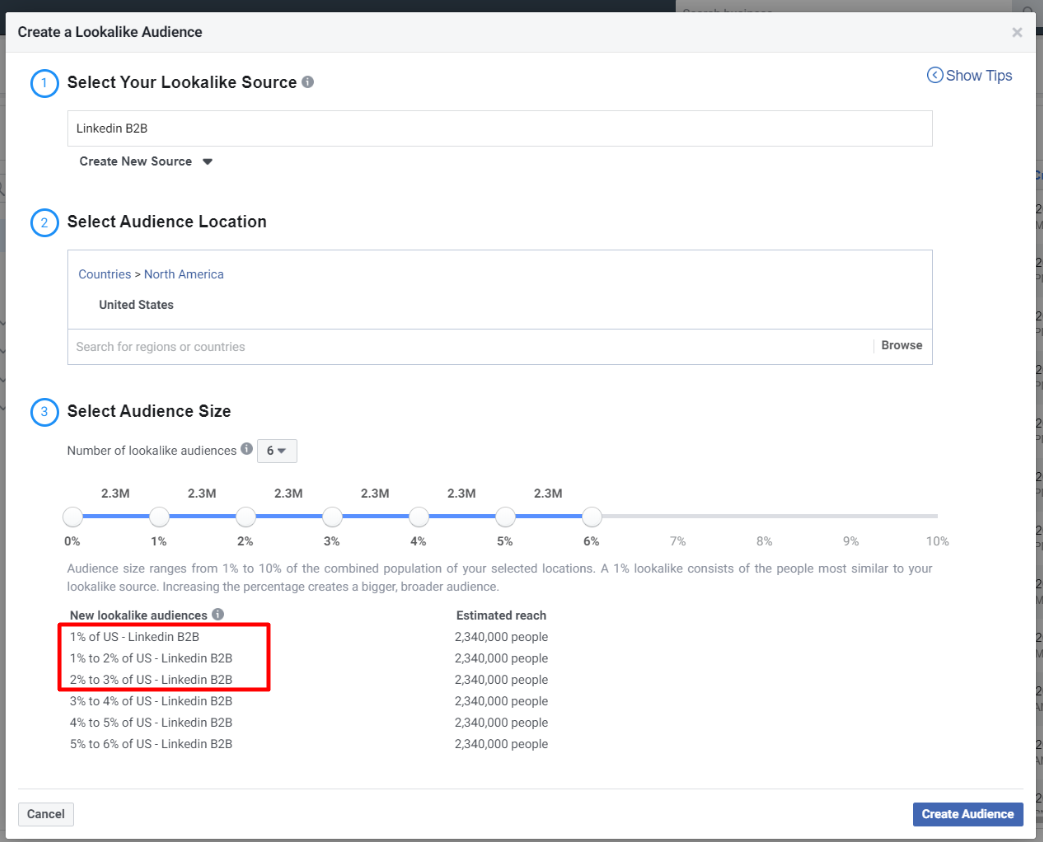Select the 2% to 3% of US row
Screen dimensions: 1043x842
tap(151, 680)
